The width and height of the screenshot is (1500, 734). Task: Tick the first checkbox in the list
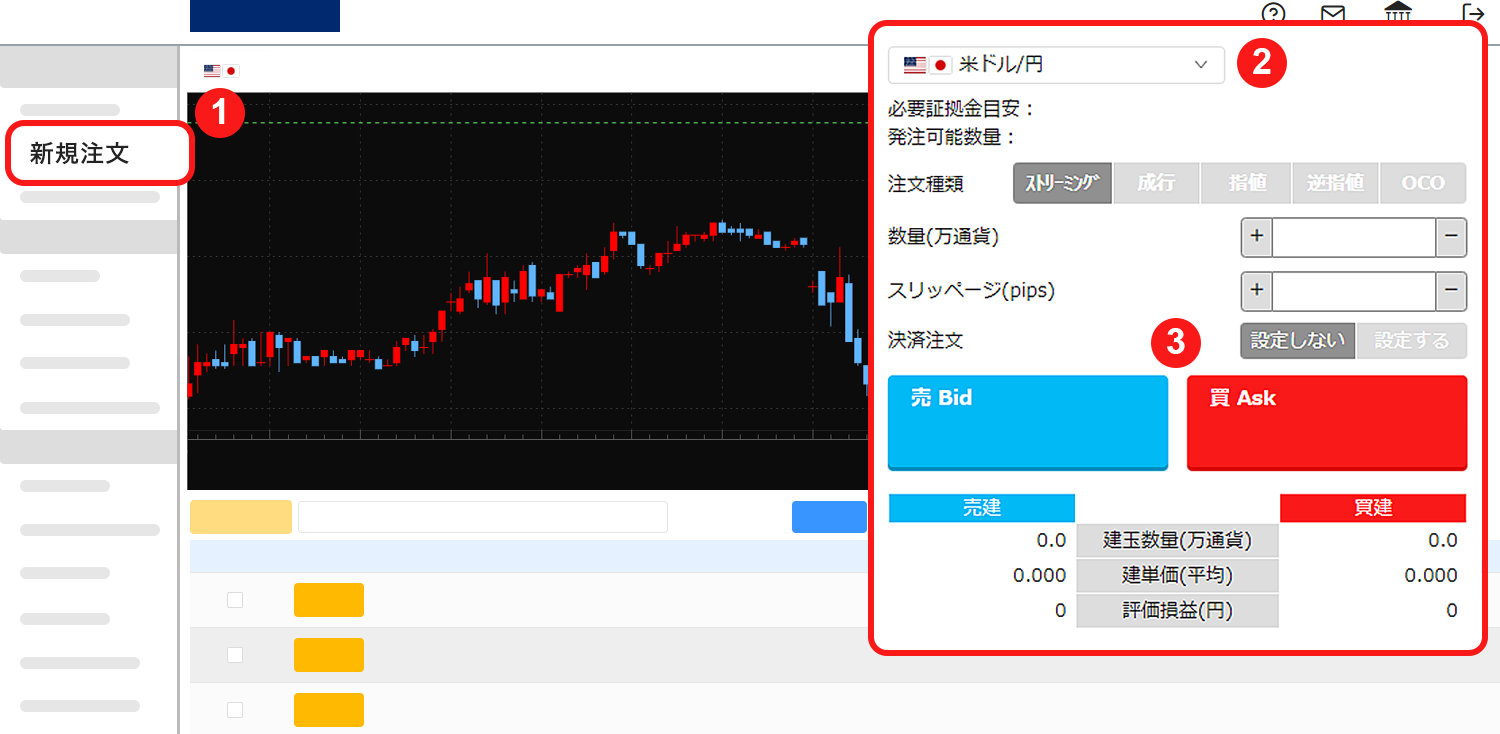pyautogui.click(x=235, y=600)
